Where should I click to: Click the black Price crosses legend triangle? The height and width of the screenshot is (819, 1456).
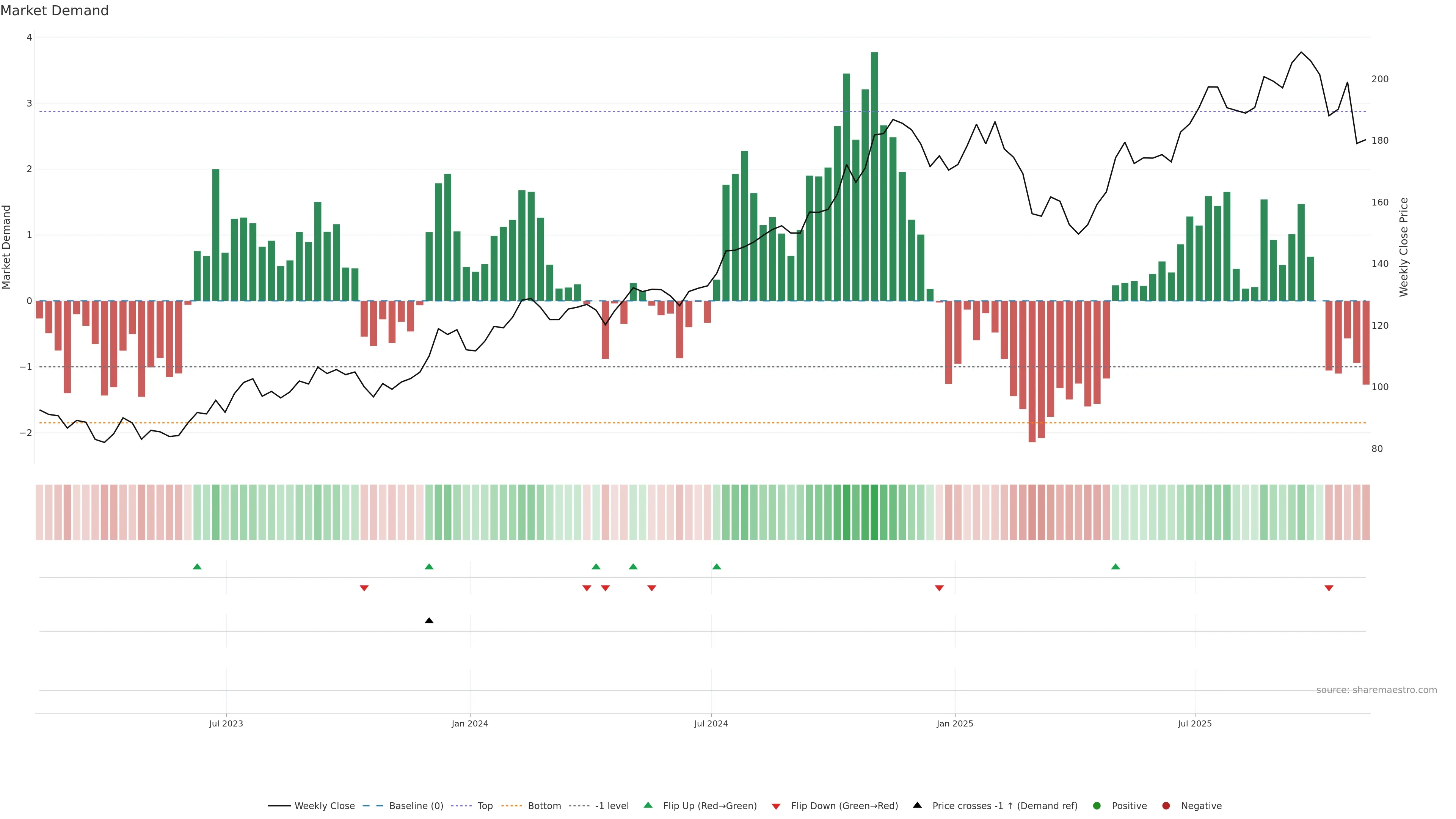[917, 805]
